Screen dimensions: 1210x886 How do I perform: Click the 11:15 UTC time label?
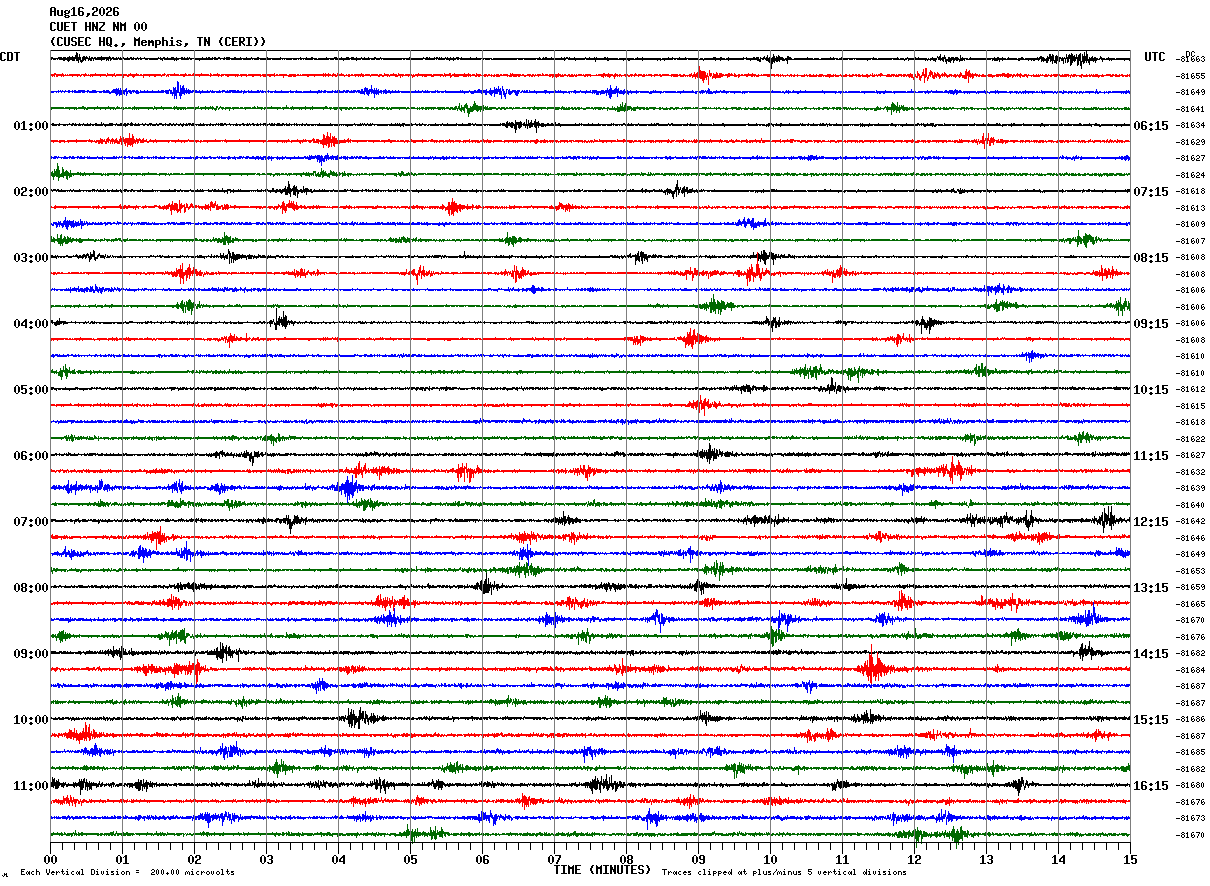click(1151, 456)
